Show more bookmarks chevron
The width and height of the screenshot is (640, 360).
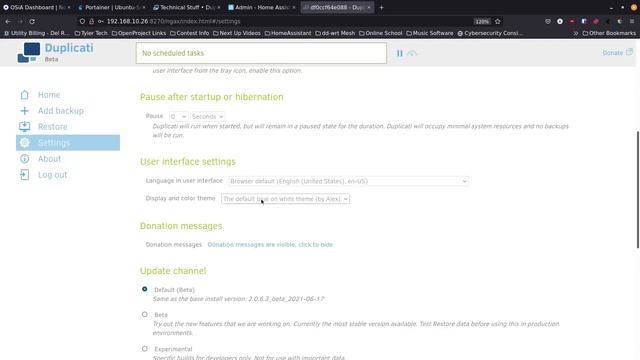576,33
